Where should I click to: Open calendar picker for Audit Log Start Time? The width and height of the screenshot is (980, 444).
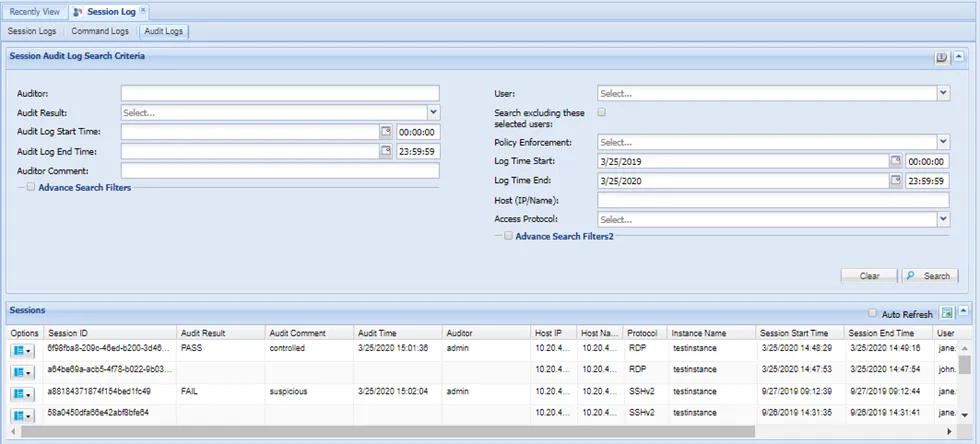386,132
